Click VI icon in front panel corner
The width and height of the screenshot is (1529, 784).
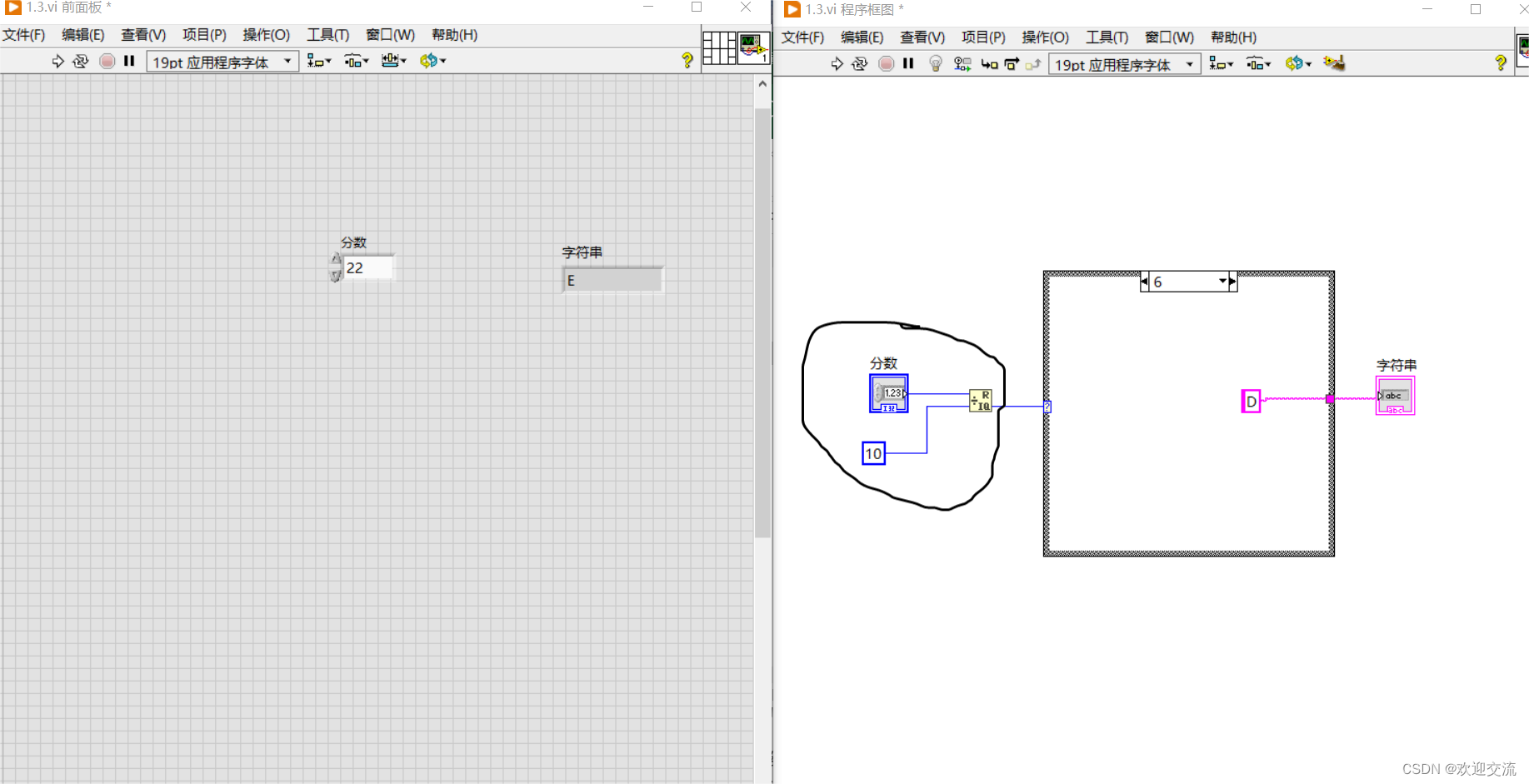coord(753,48)
